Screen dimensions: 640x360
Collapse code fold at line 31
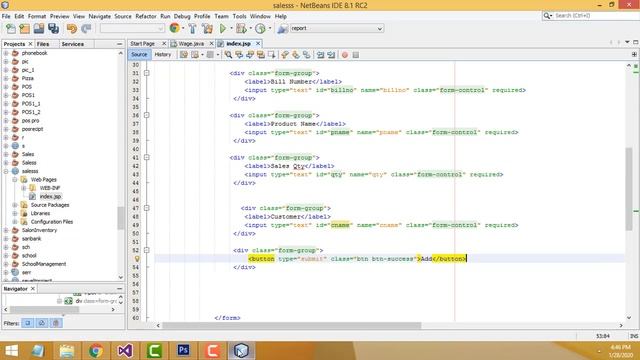[147, 73]
